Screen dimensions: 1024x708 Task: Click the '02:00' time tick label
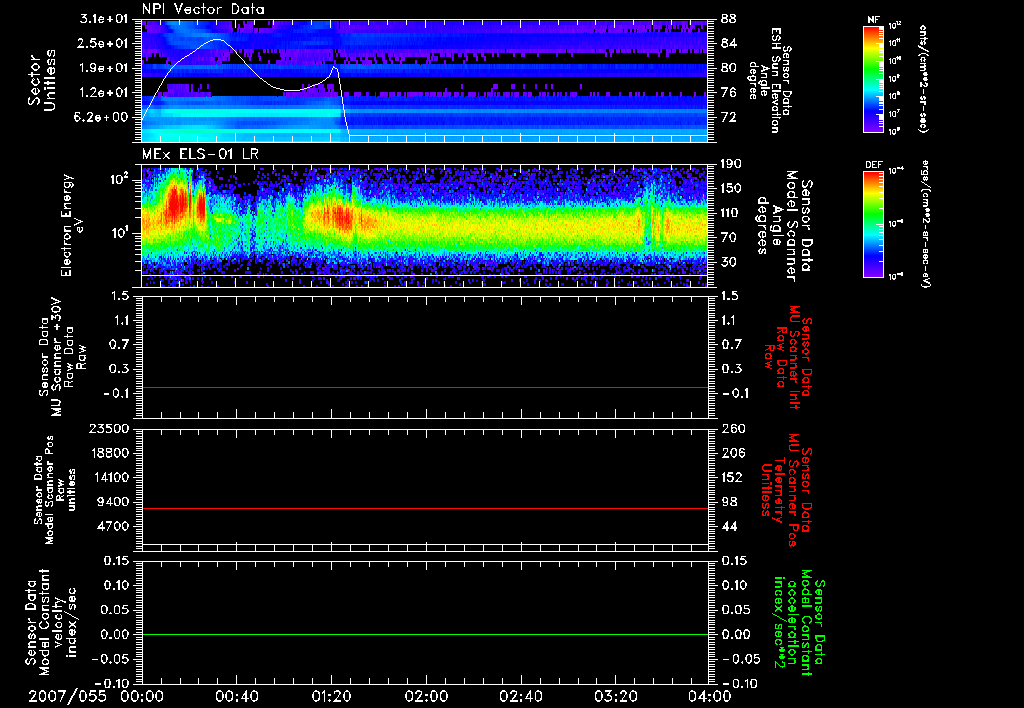(426, 696)
